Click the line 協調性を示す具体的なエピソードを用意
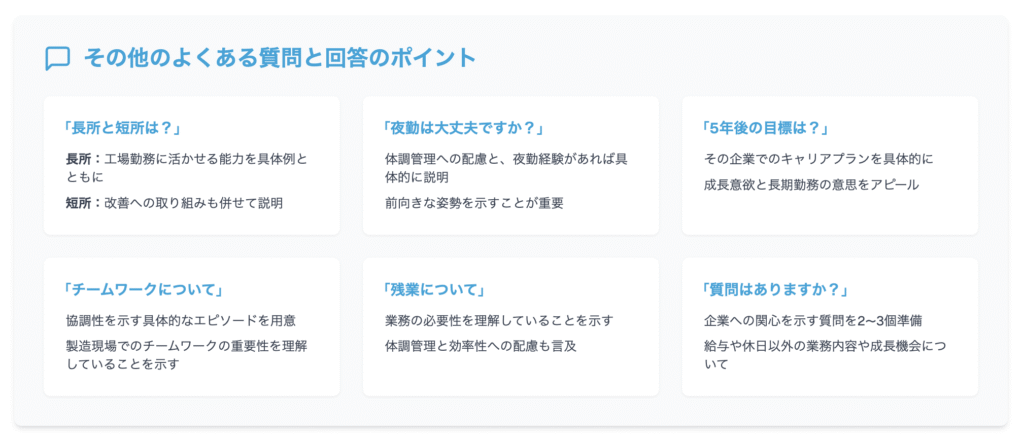Image resolution: width=1024 pixels, height=442 pixels. pyautogui.click(x=181, y=321)
